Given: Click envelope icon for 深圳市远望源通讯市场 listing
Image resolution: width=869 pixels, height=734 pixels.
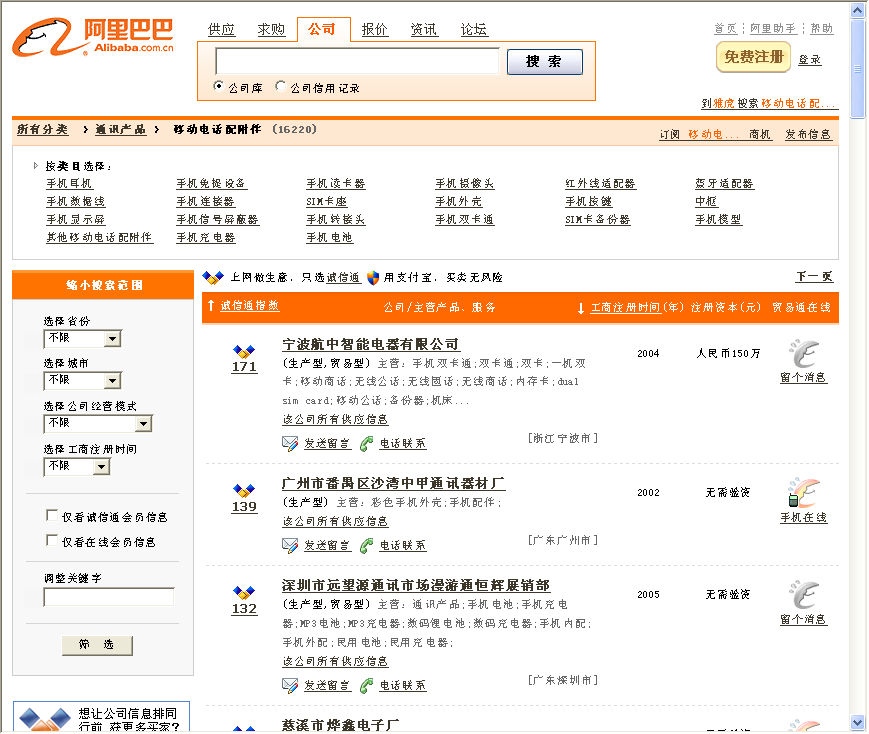Looking at the screenshot, I should pos(290,685).
